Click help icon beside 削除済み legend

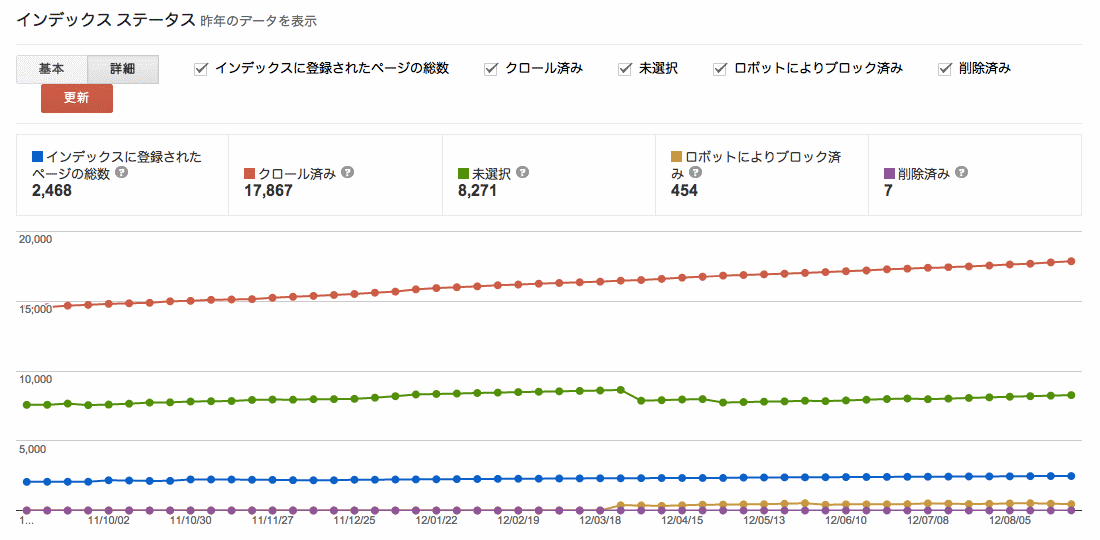pos(961,172)
